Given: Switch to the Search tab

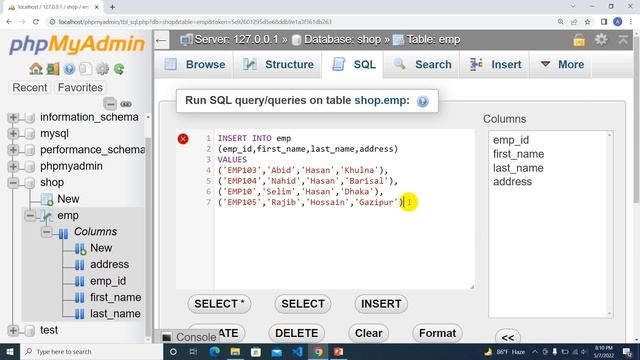Looking at the screenshot, I should [422, 64].
